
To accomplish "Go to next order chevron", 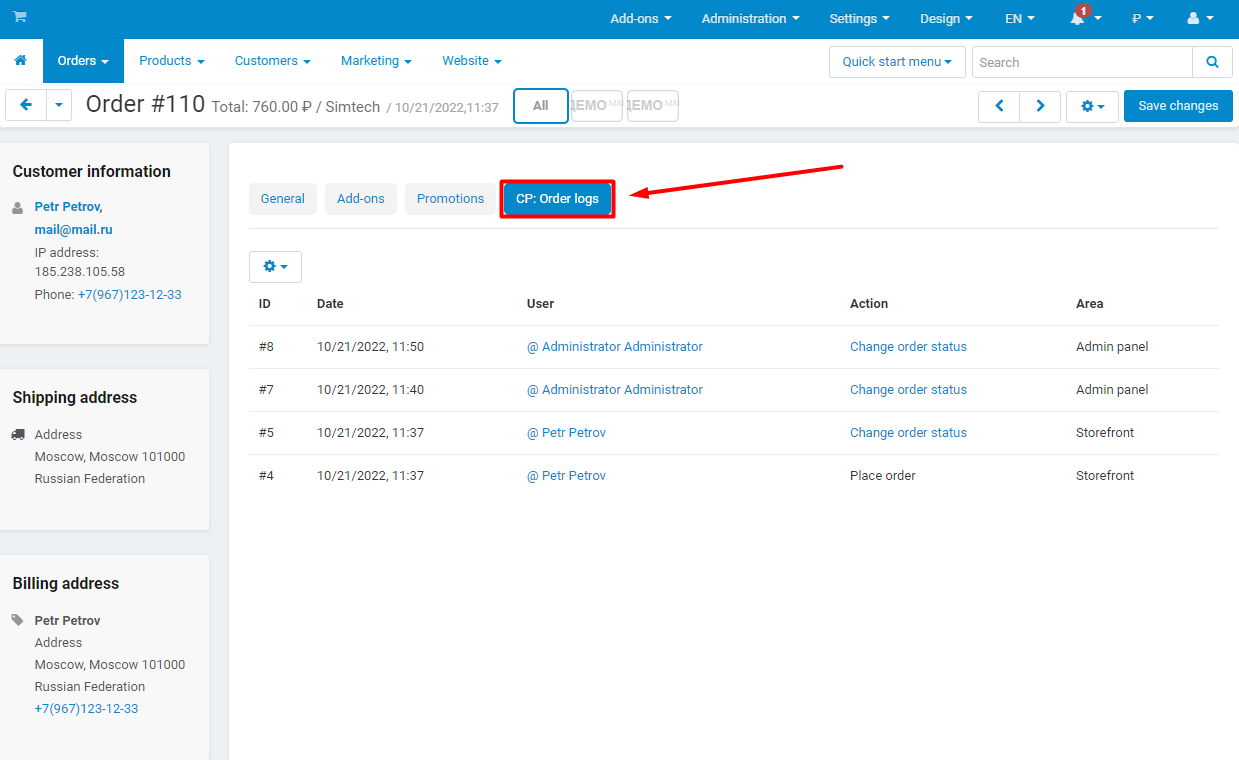I will pos(1040,106).
